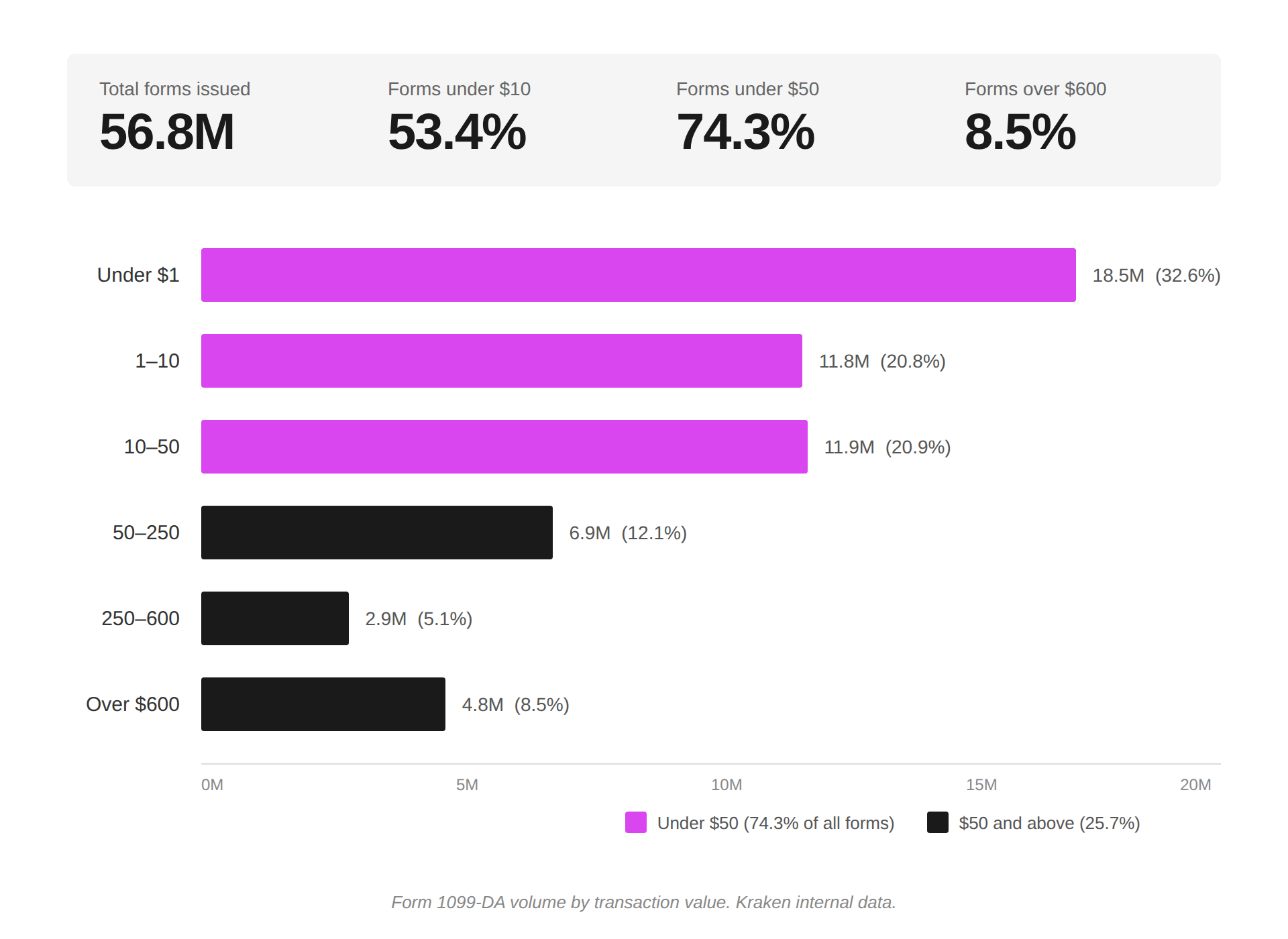This screenshot has height=939, width=1288.
Task: Click the 6.9M (12.1%) data label
Action: tap(627, 533)
